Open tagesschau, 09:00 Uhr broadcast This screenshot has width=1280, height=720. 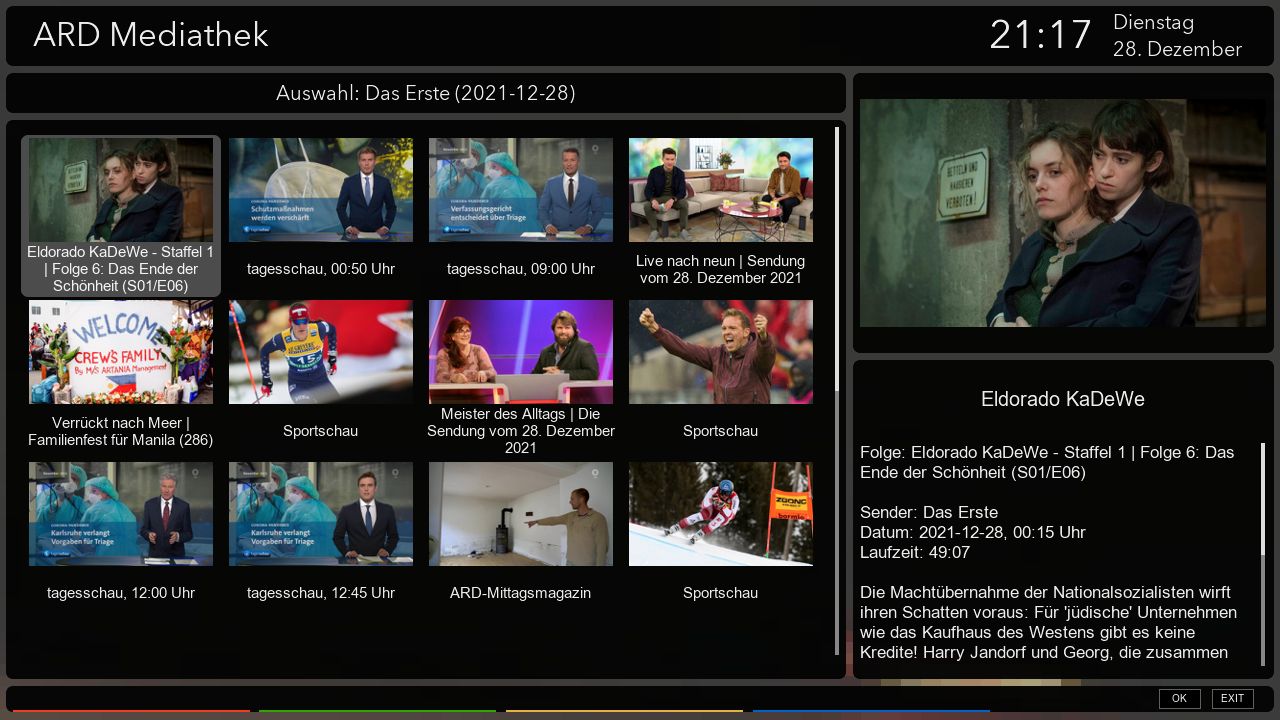pyautogui.click(x=520, y=190)
